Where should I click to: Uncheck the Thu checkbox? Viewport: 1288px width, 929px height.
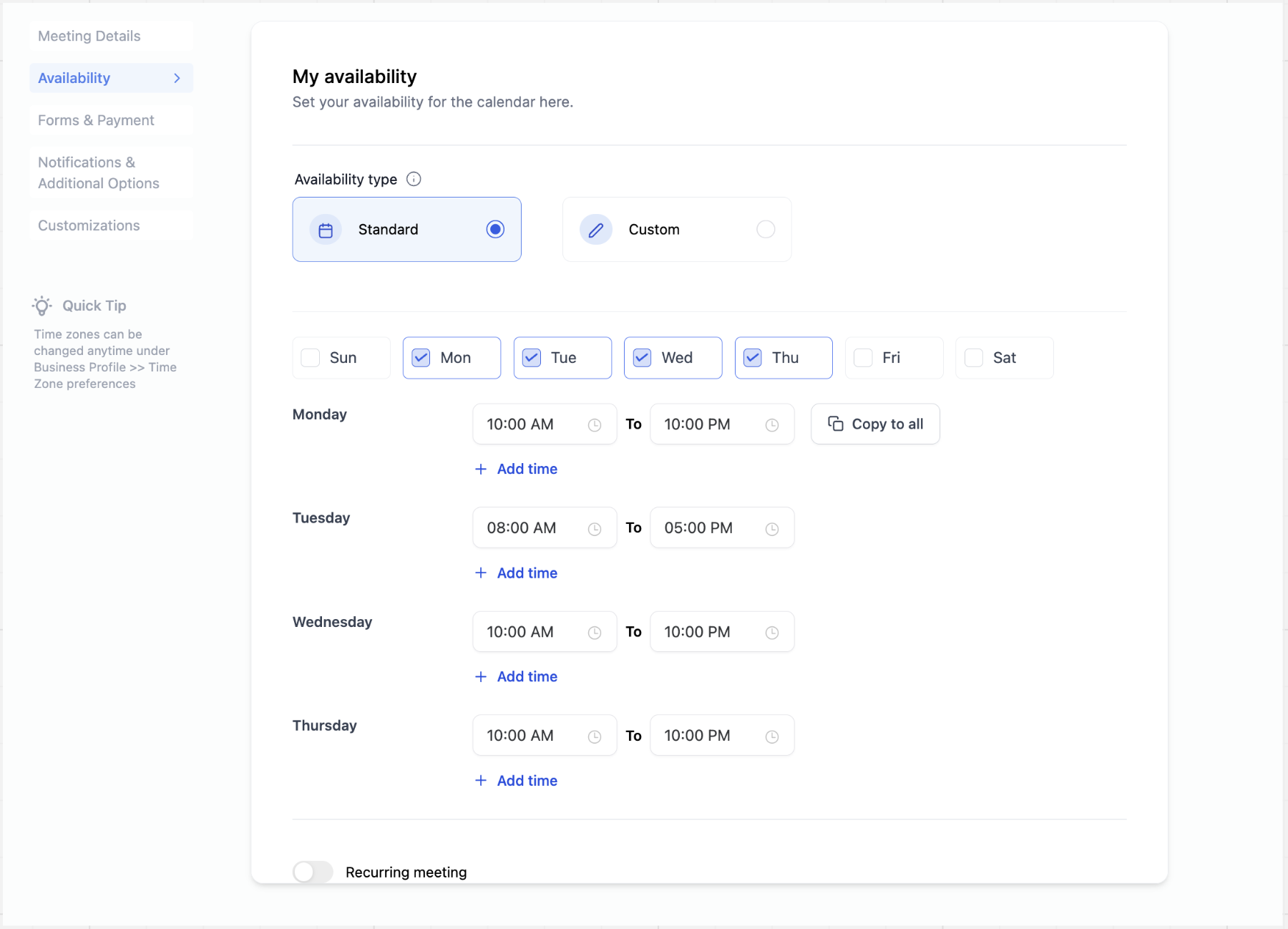(x=753, y=358)
